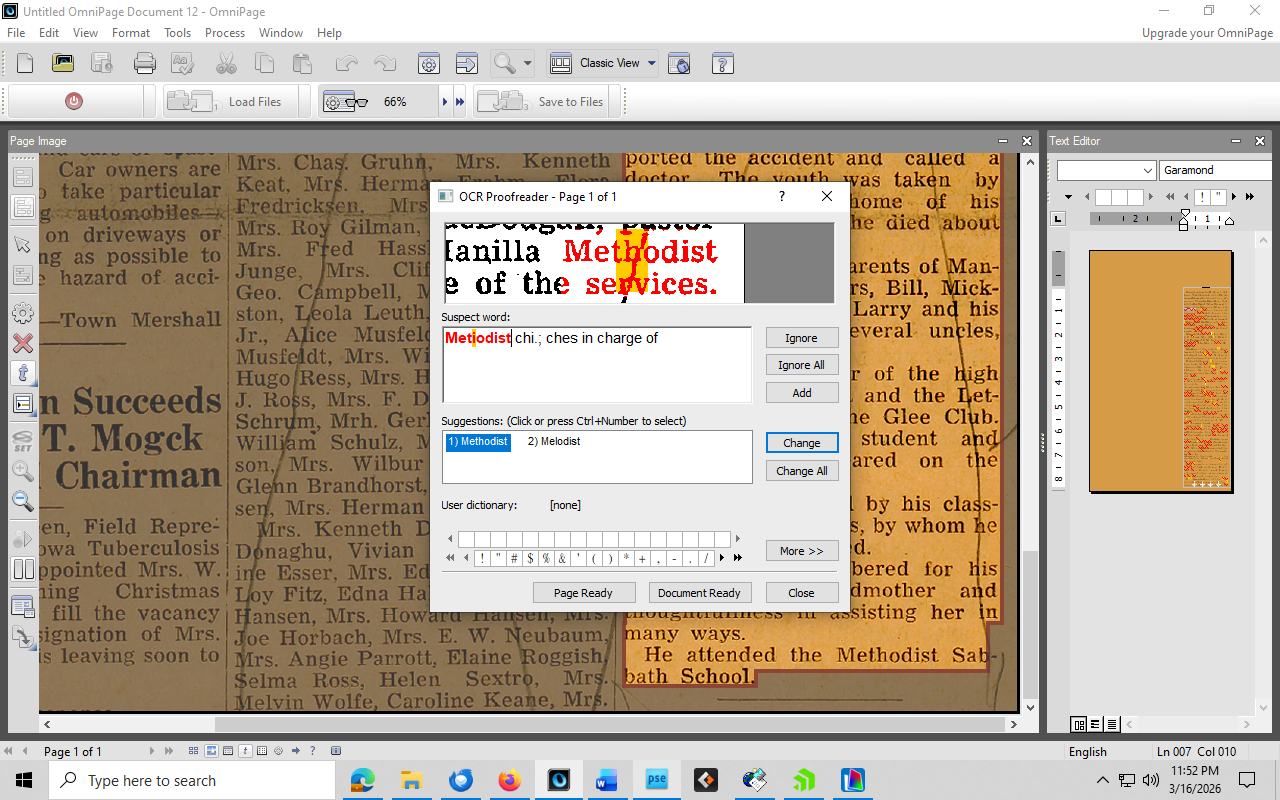The image size is (1280, 800).
Task: Click the Ignore All button
Action: click(801, 365)
